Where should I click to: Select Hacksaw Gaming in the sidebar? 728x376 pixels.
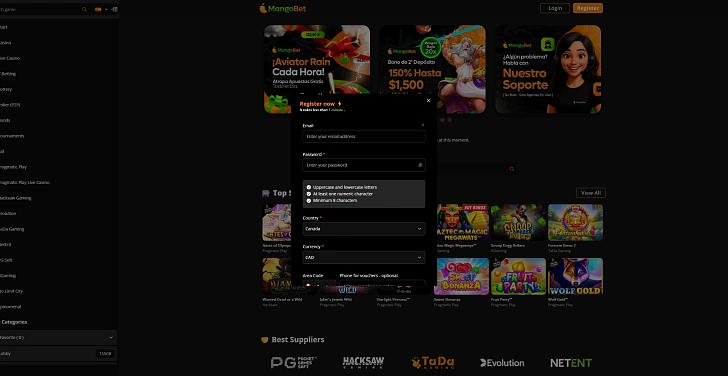pos(16,198)
